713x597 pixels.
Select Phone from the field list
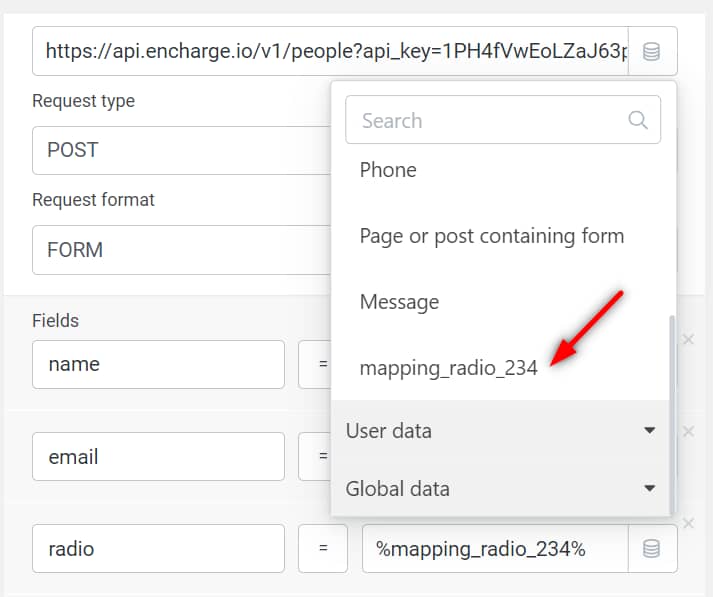(x=388, y=170)
